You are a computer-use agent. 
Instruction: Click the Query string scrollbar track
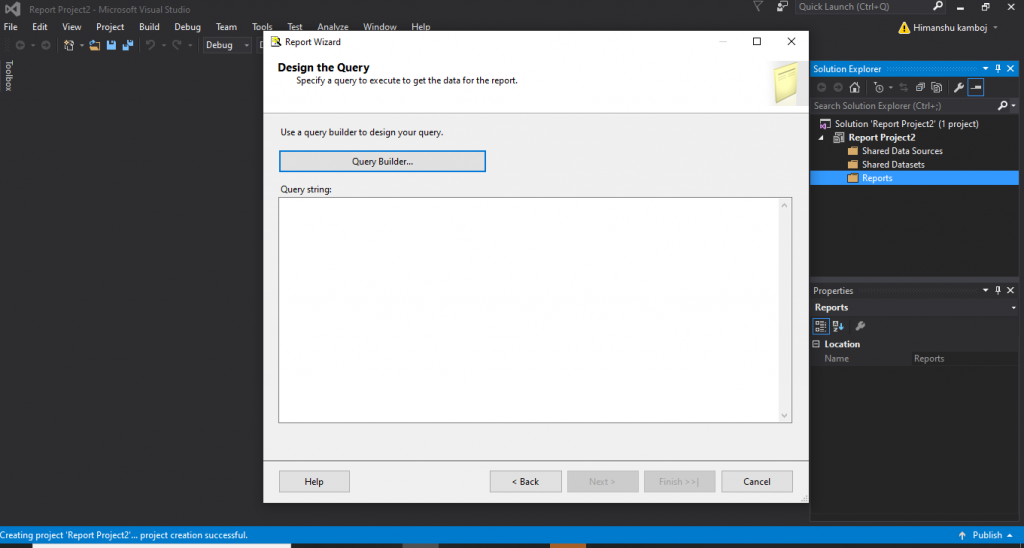coord(784,310)
